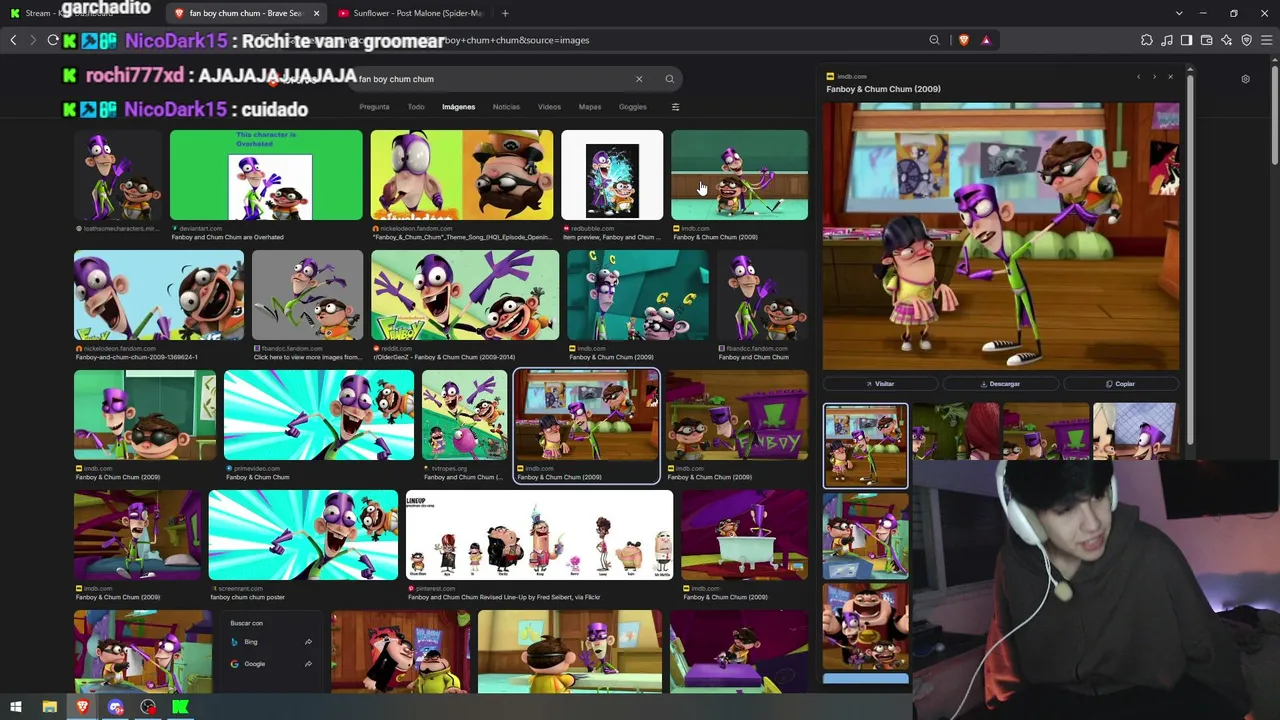Open the extensions puzzle icon

point(1146,40)
